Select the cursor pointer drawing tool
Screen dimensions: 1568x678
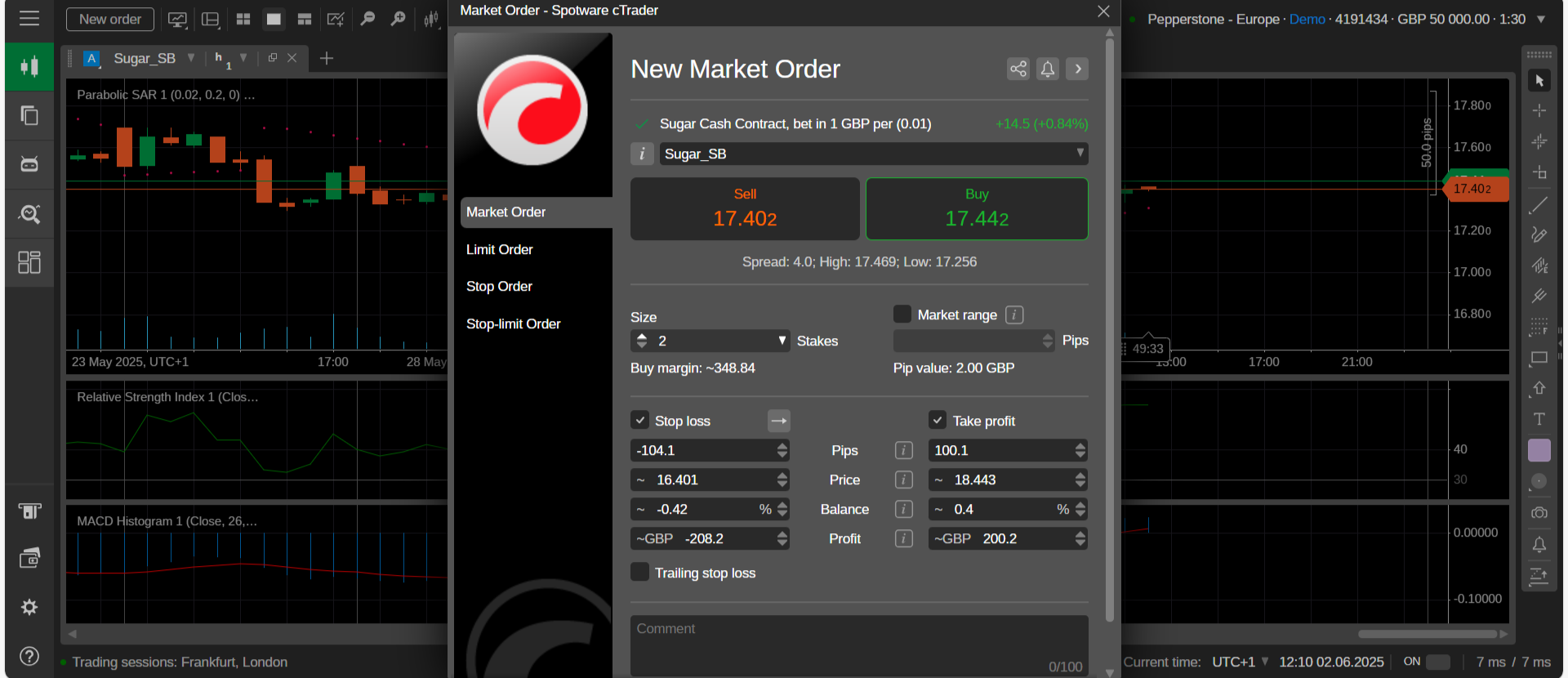[x=1539, y=80]
